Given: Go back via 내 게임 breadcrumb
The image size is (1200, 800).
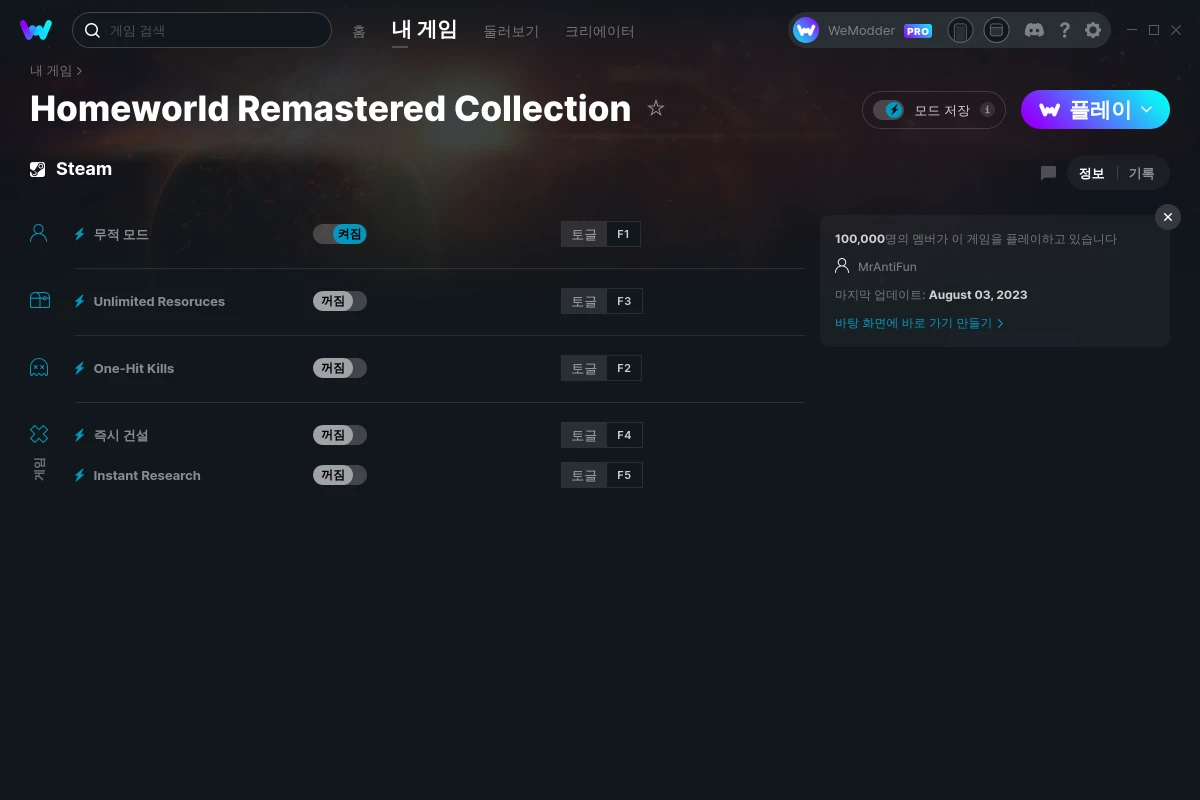Looking at the screenshot, I should (51, 71).
